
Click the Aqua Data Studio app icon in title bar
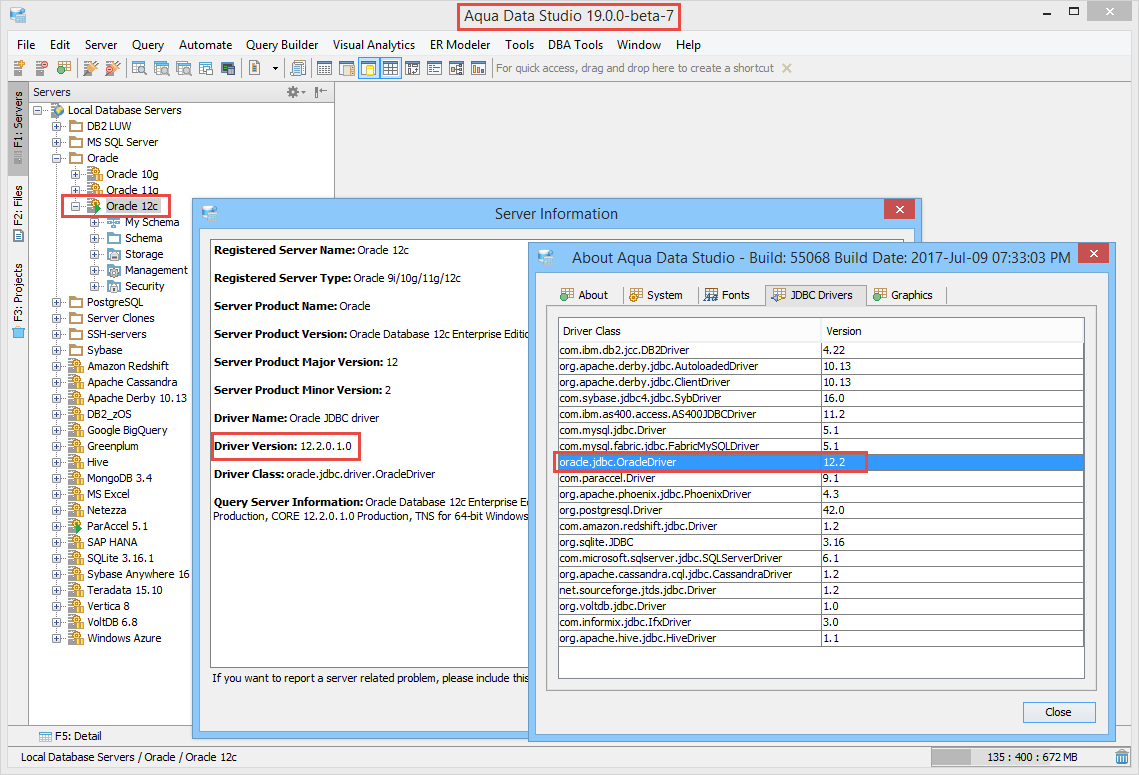(18, 15)
